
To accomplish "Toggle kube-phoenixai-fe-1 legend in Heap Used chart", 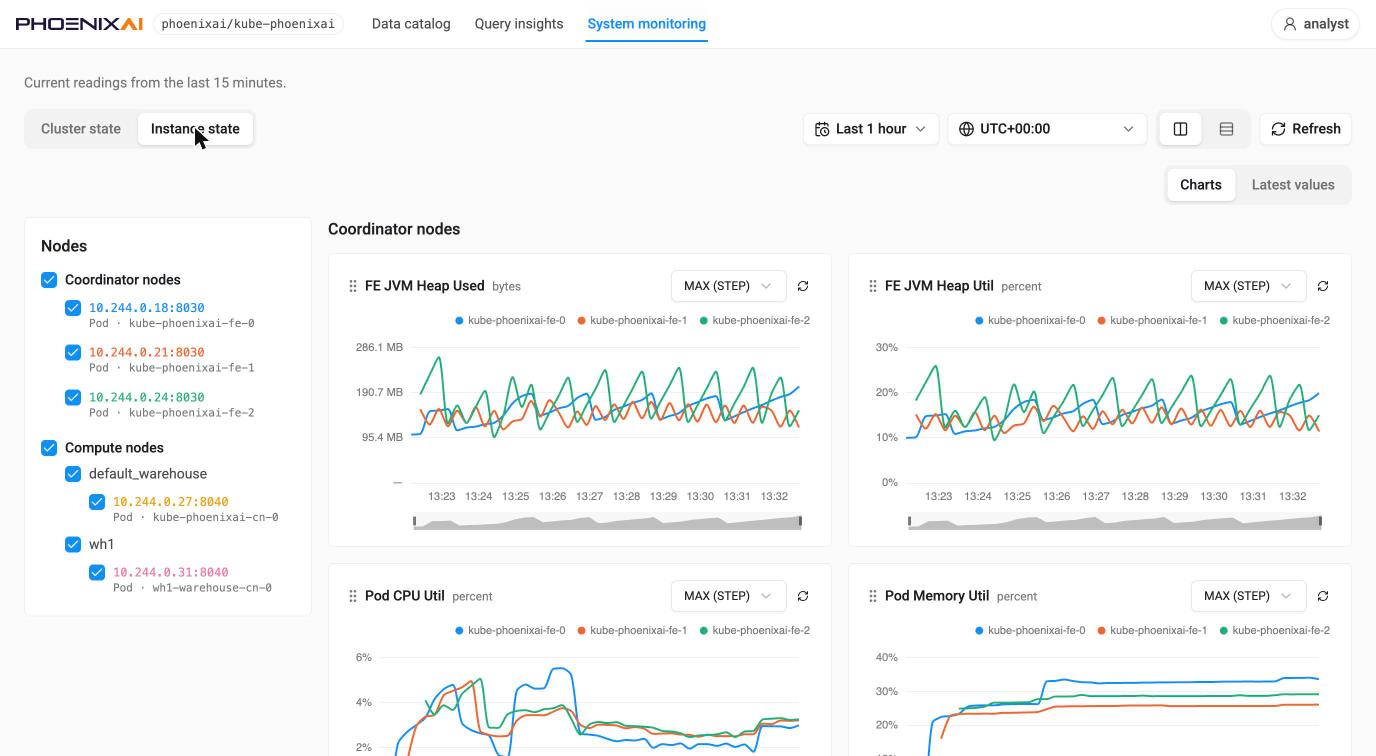I will coord(632,321).
